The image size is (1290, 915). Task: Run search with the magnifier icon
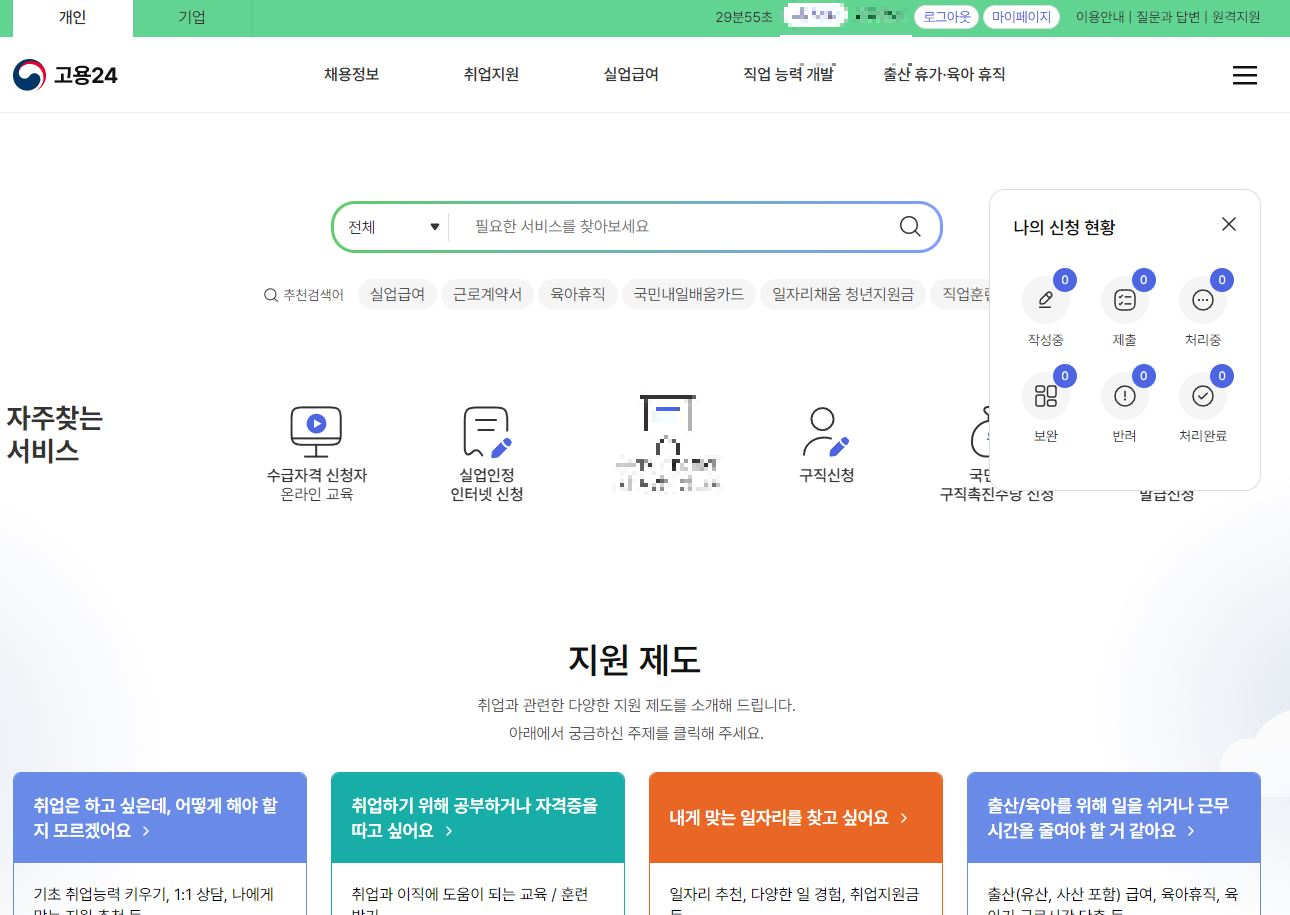click(909, 226)
